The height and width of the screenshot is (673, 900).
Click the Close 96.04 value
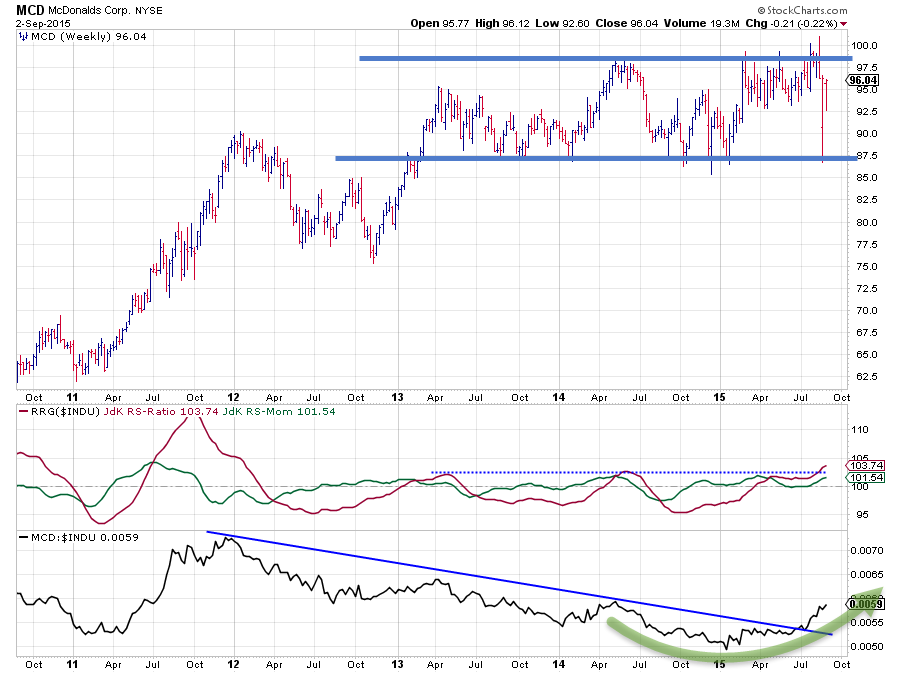627,24
